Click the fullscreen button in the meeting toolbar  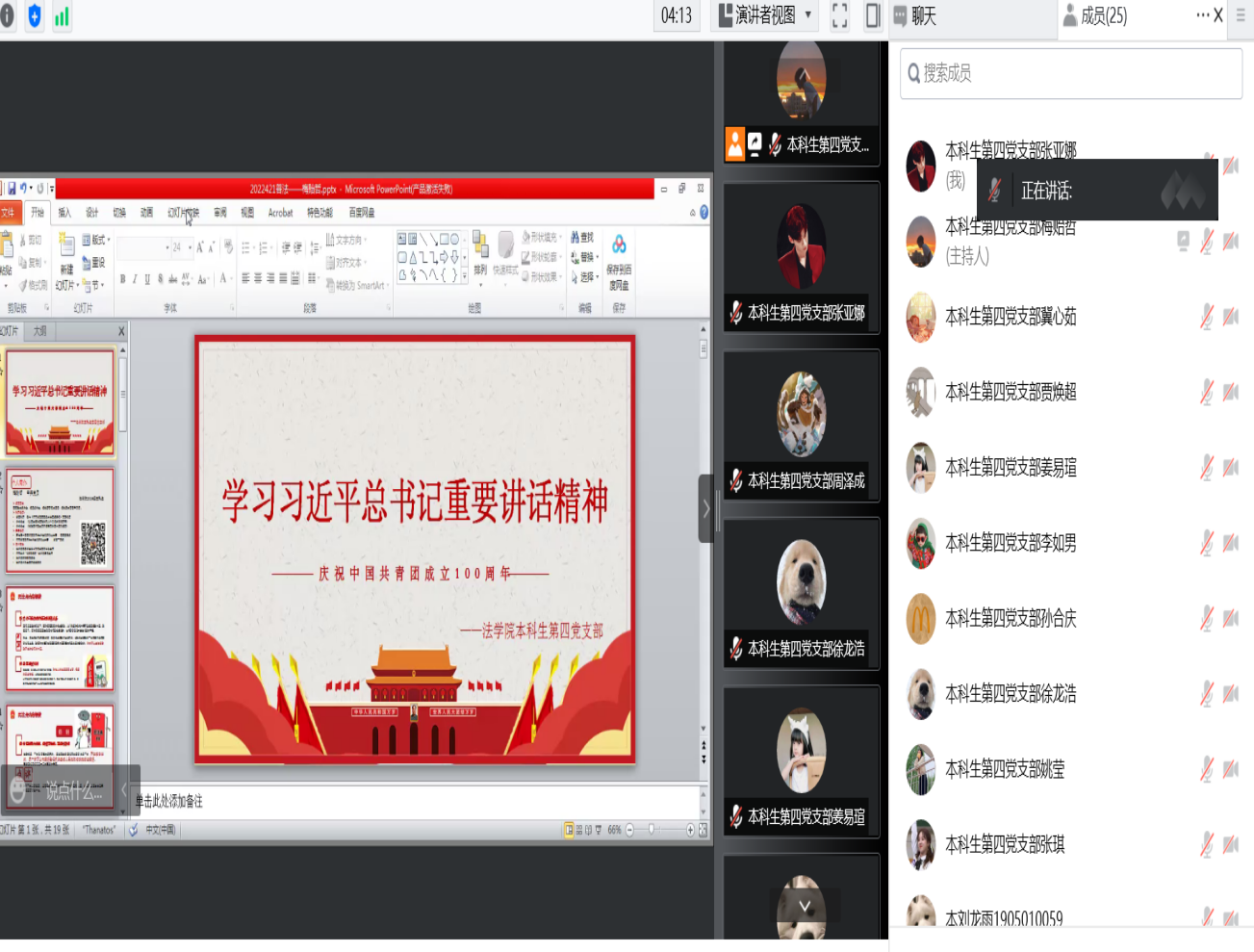(838, 16)
